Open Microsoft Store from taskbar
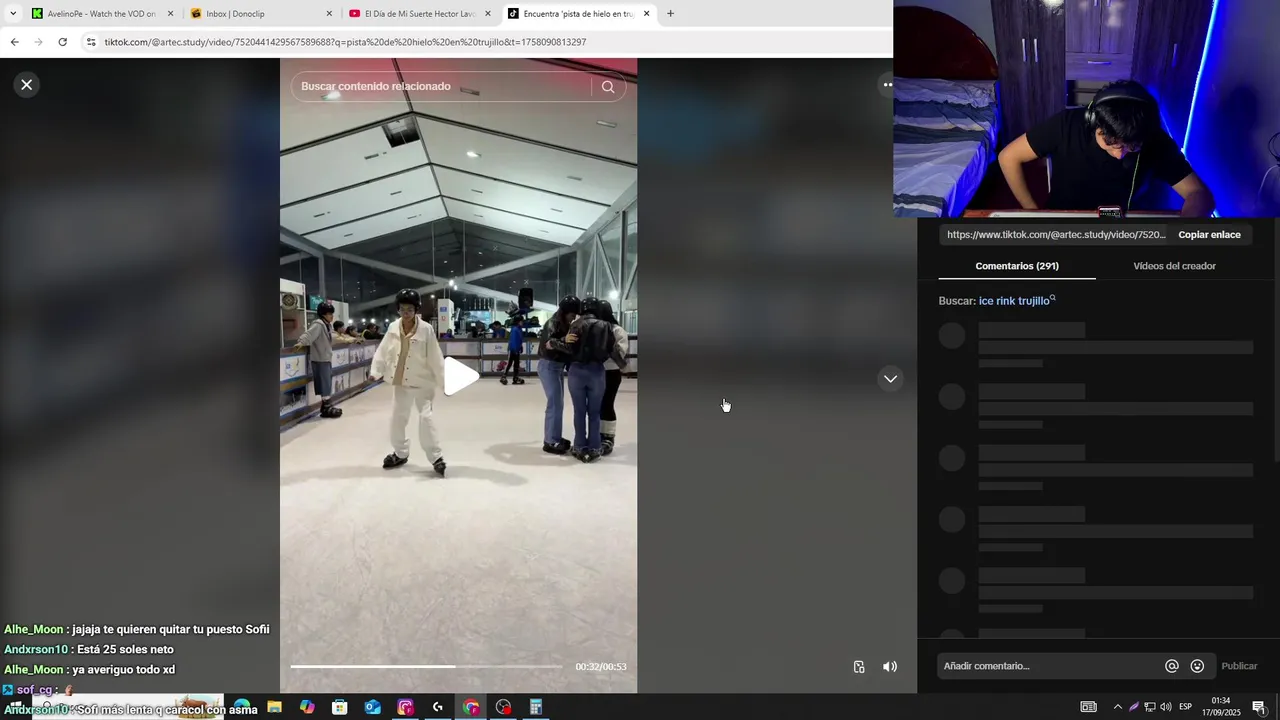 click(340, 707)
